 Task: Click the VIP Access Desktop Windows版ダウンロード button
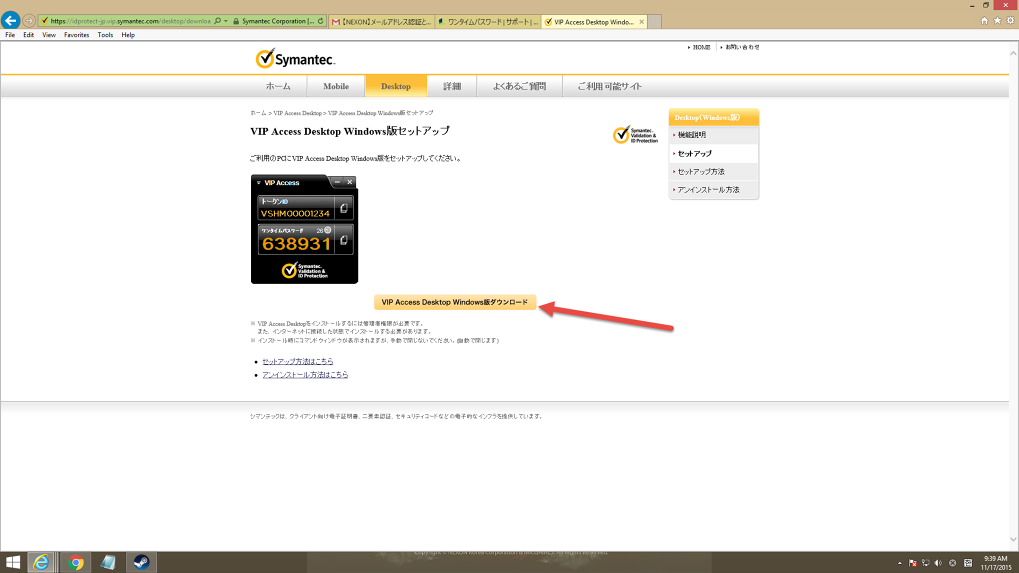pyautogui.click(x=454, y=302)
